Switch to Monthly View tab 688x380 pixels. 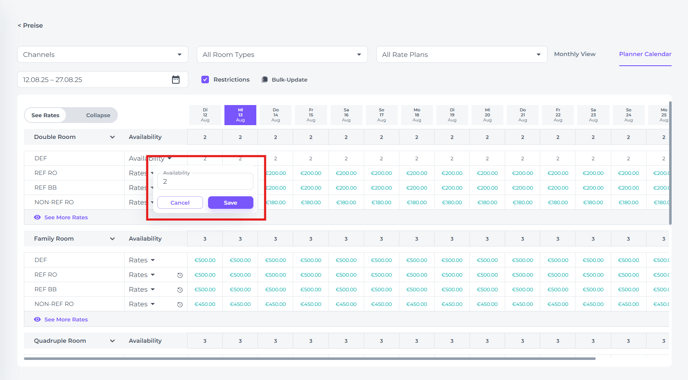click(574, 54)
